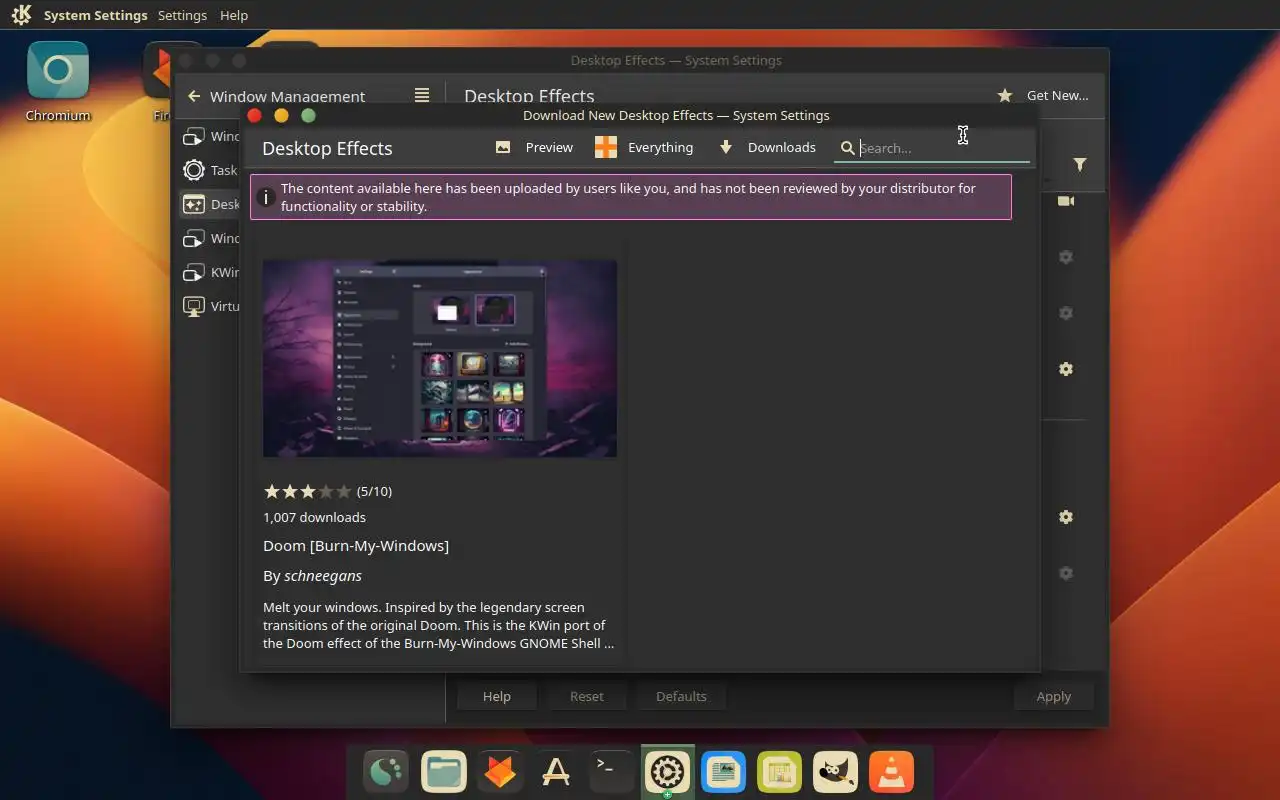The height and width of the screenshot is (800, 1280).
Task: Open the blue document writer dock icon
Action: pyautogui.click(x=723, y=773)
